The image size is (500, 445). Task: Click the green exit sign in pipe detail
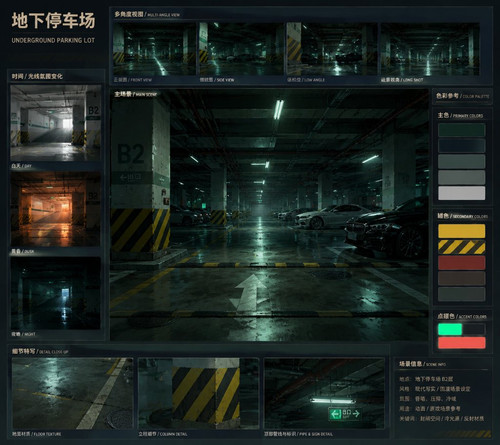345,414
